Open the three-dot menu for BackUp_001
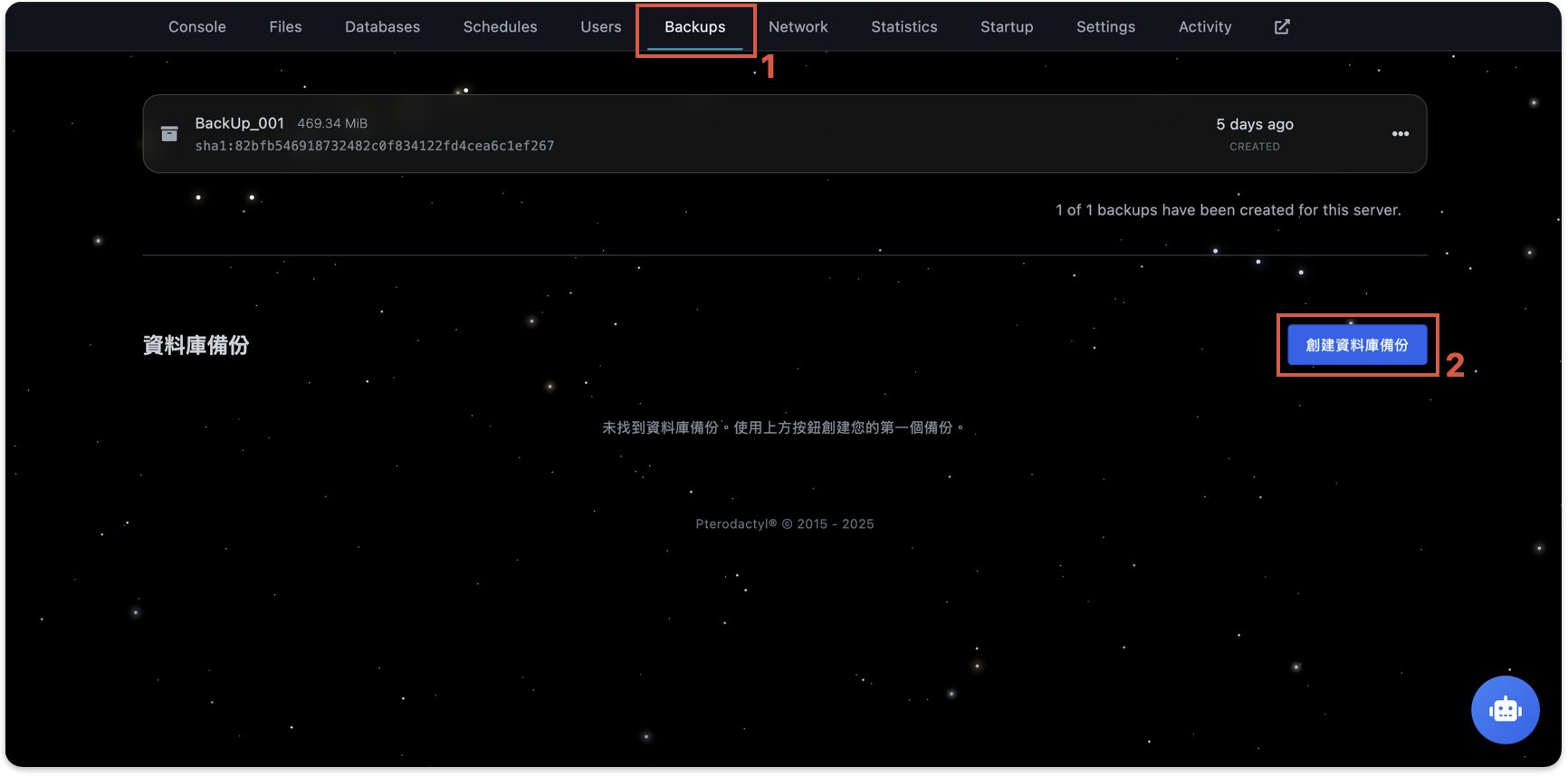Image resolution: width=1568 pixels, height=777 pixels. pyautogui.click(x=1400, y=134)
